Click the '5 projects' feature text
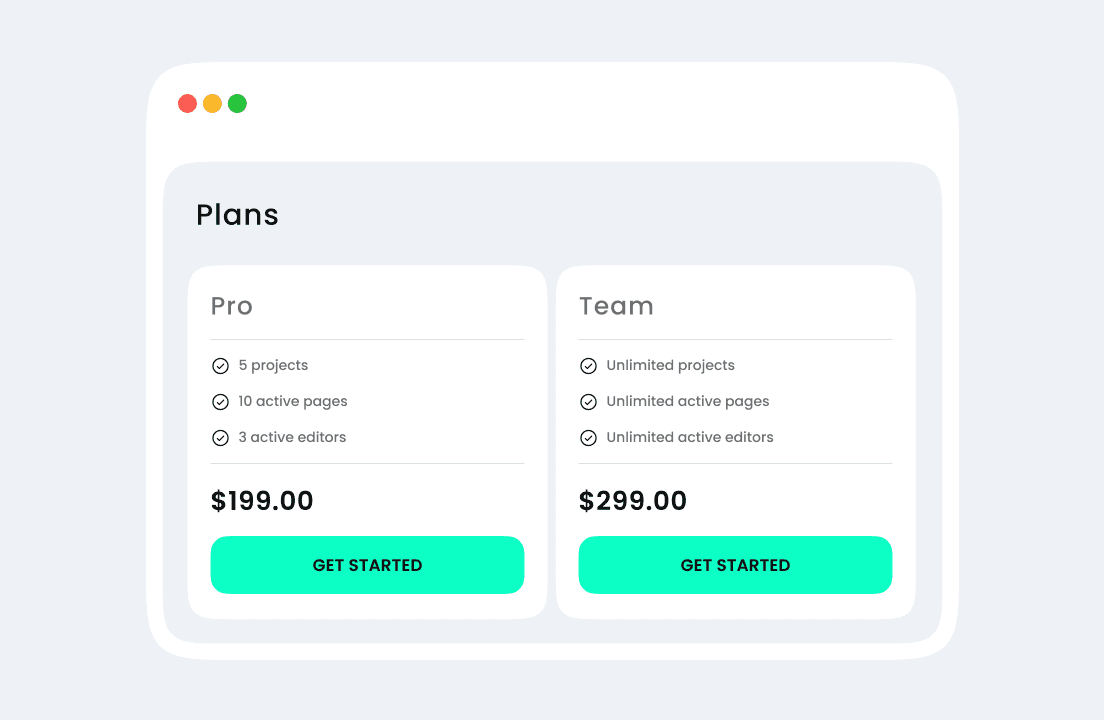Screen dimensions: 1104x720 pyautogui.click(x=273, y=366)
